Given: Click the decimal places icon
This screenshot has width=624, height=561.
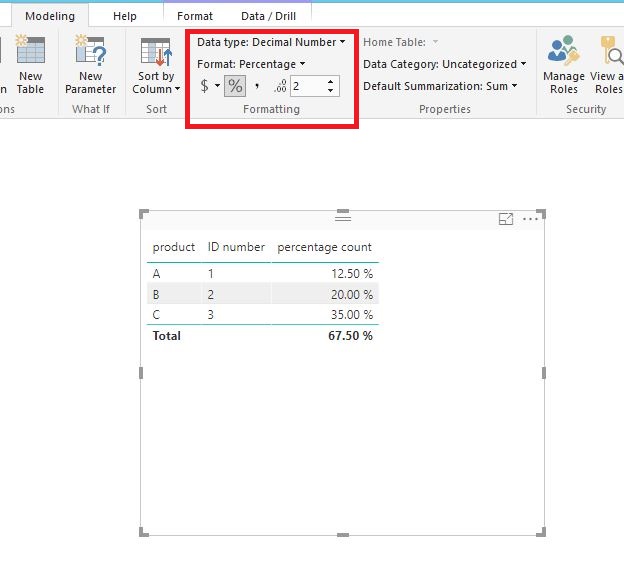Looking at the screenshot, I should tap(280, 86).
